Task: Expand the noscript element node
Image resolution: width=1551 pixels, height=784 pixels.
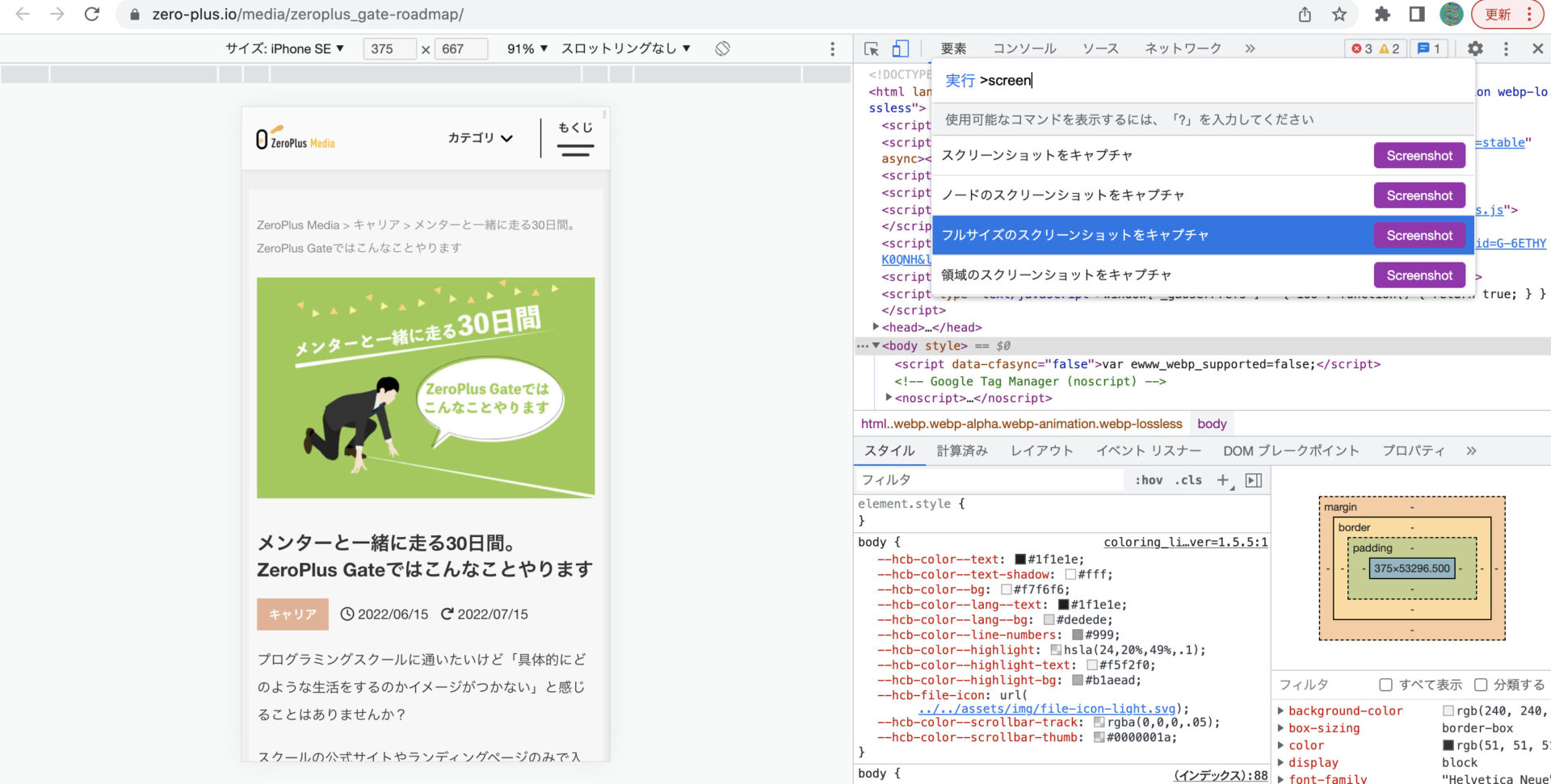Action: (889, 397)
